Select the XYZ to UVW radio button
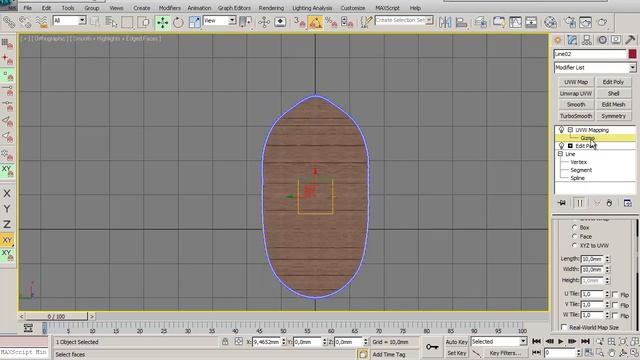The height and width of the screenshot is (360, 640). pos(574,245)
